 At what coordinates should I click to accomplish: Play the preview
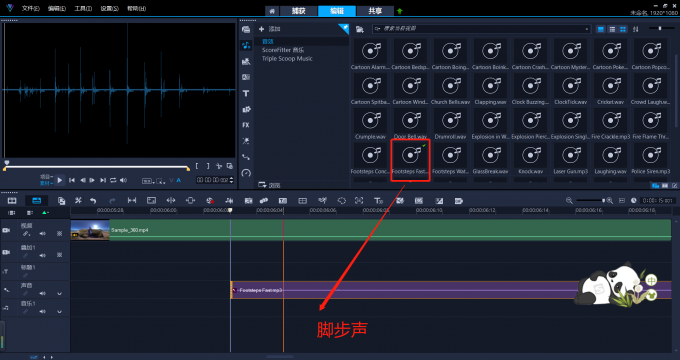[60, 180]
